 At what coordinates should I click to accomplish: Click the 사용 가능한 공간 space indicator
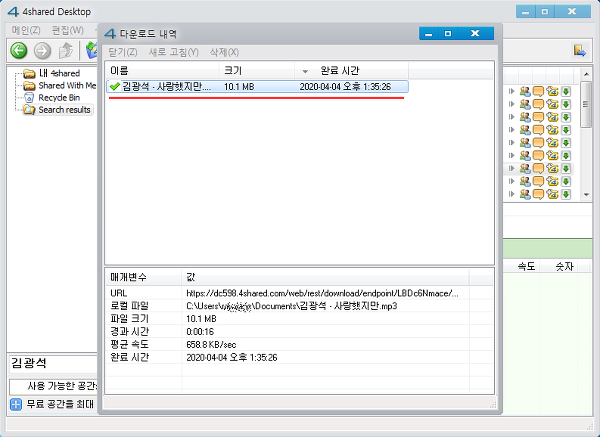[x=53, y=386]
